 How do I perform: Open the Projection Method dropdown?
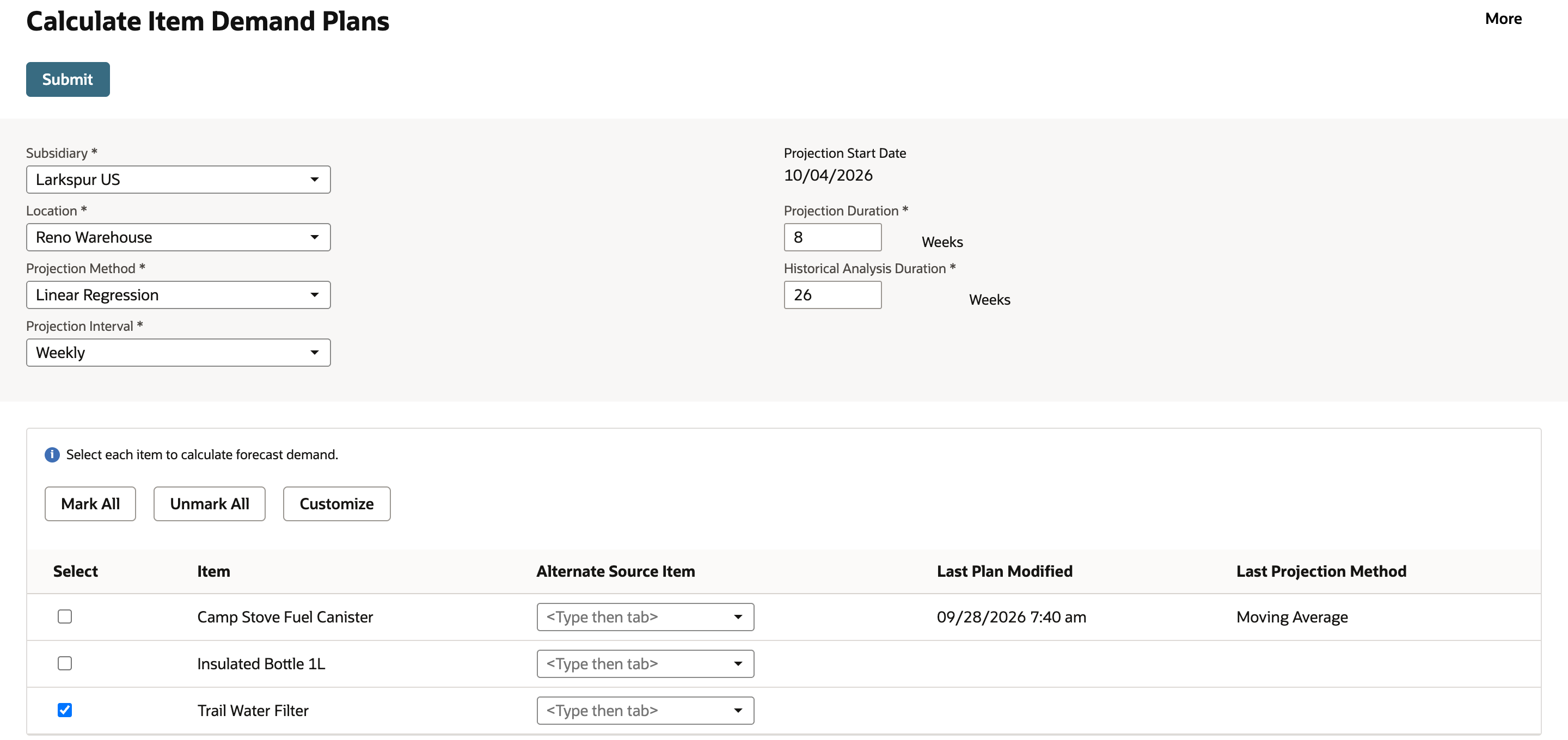(x=179, y=295)
